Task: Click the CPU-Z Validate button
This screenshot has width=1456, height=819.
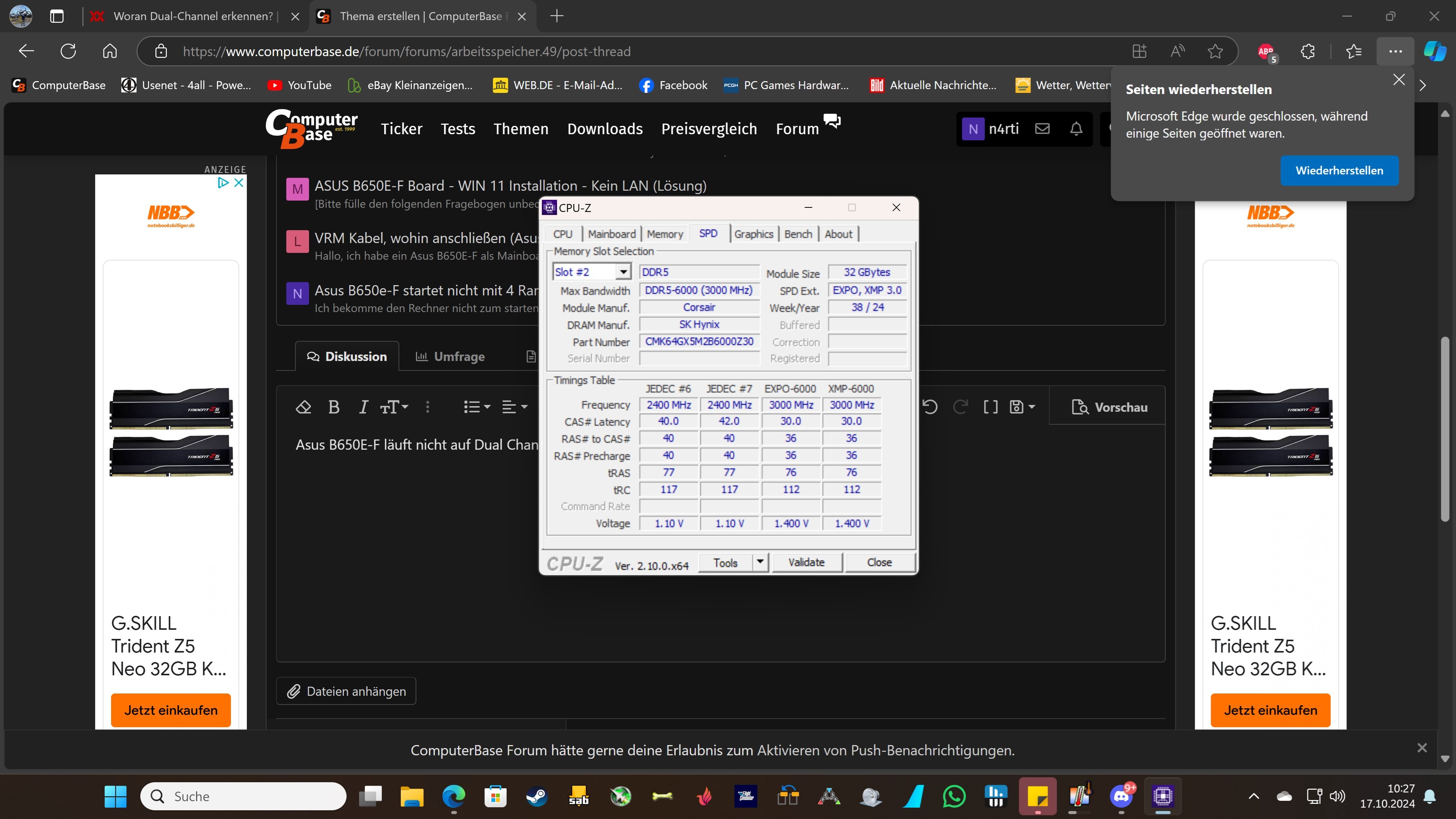Action: (x=806, y=562)
